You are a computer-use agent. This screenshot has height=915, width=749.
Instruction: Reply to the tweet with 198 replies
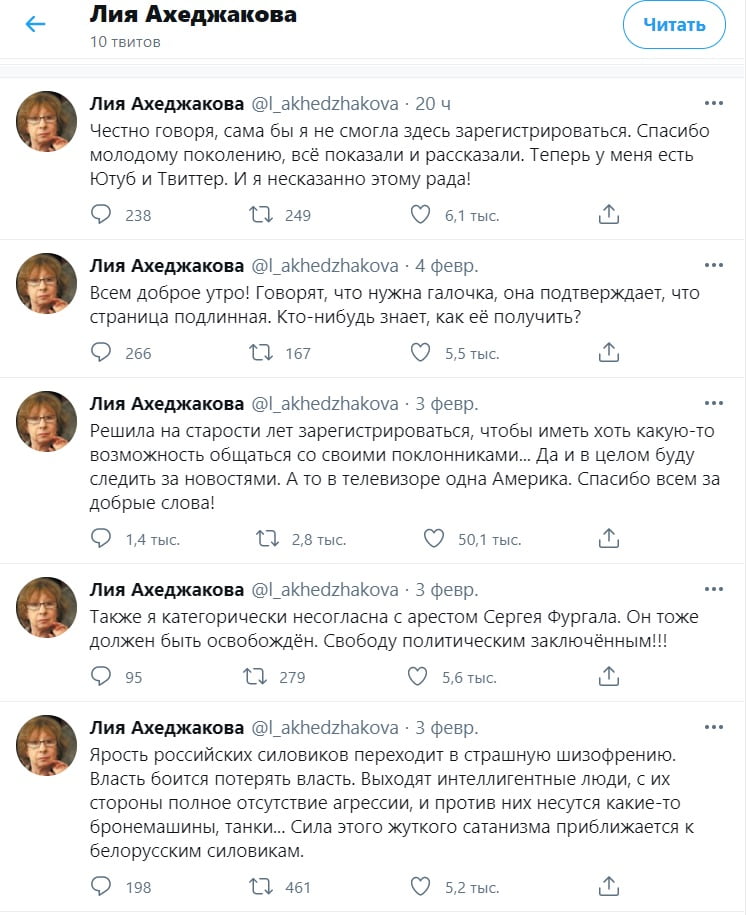coord(101,886)
